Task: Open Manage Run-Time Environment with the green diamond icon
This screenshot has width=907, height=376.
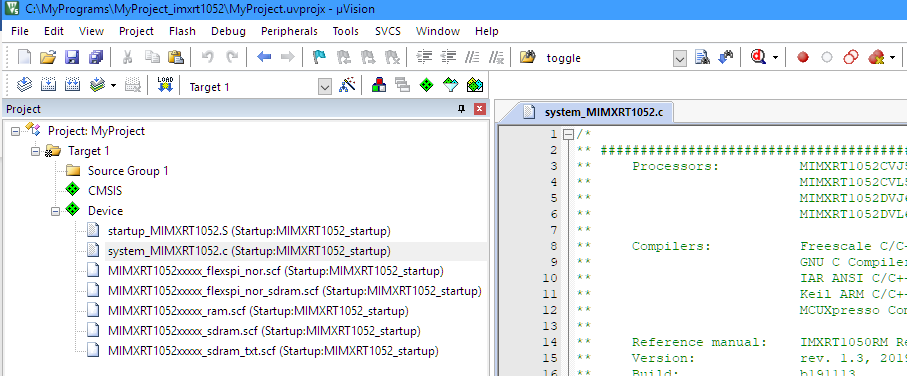Action: pyautogui.click(x=426, y=86)
